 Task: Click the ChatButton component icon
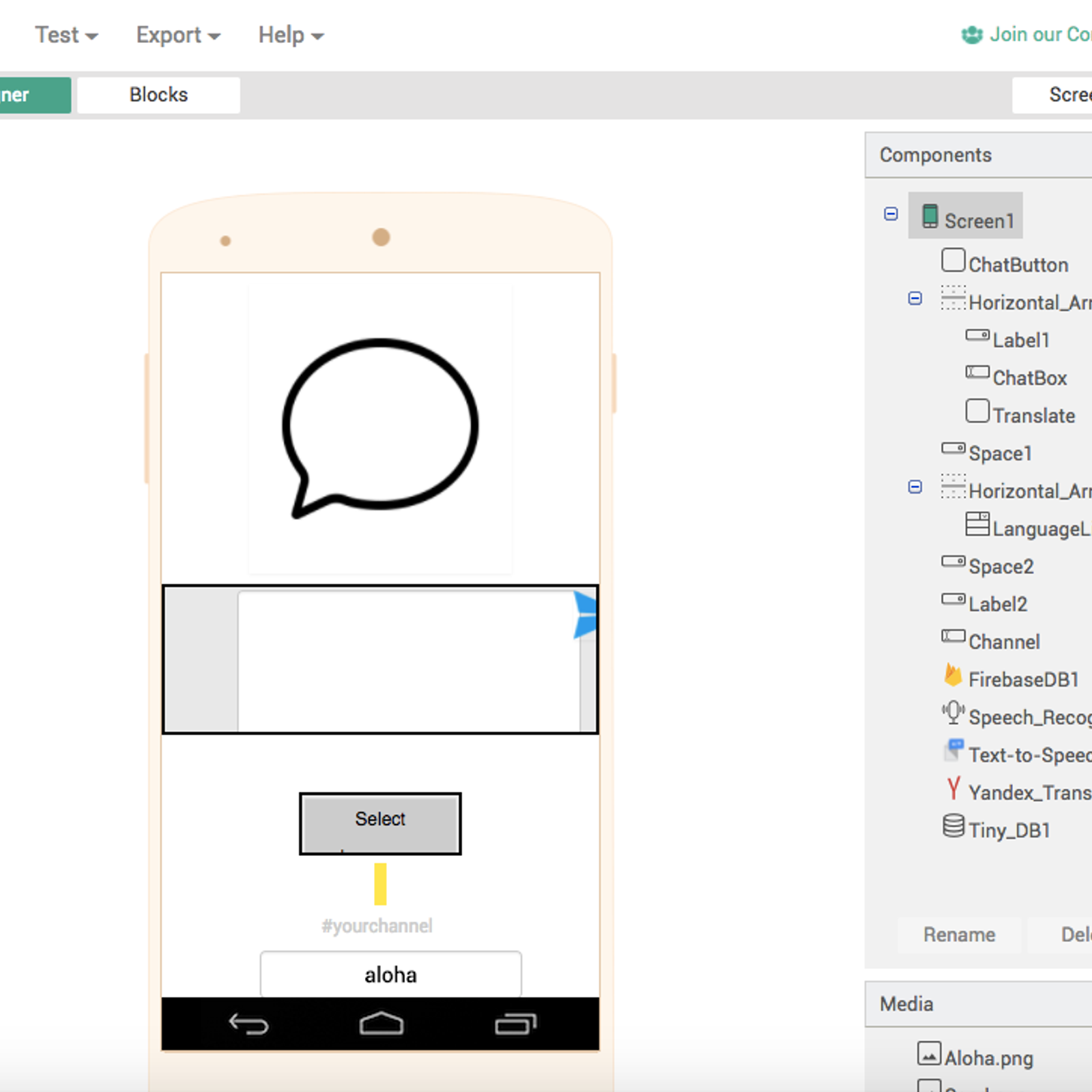click(953, 261)
